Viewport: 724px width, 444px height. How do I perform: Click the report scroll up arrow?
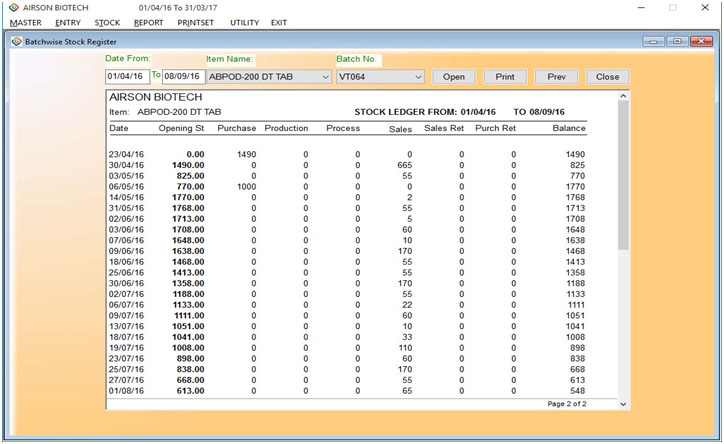624,97
